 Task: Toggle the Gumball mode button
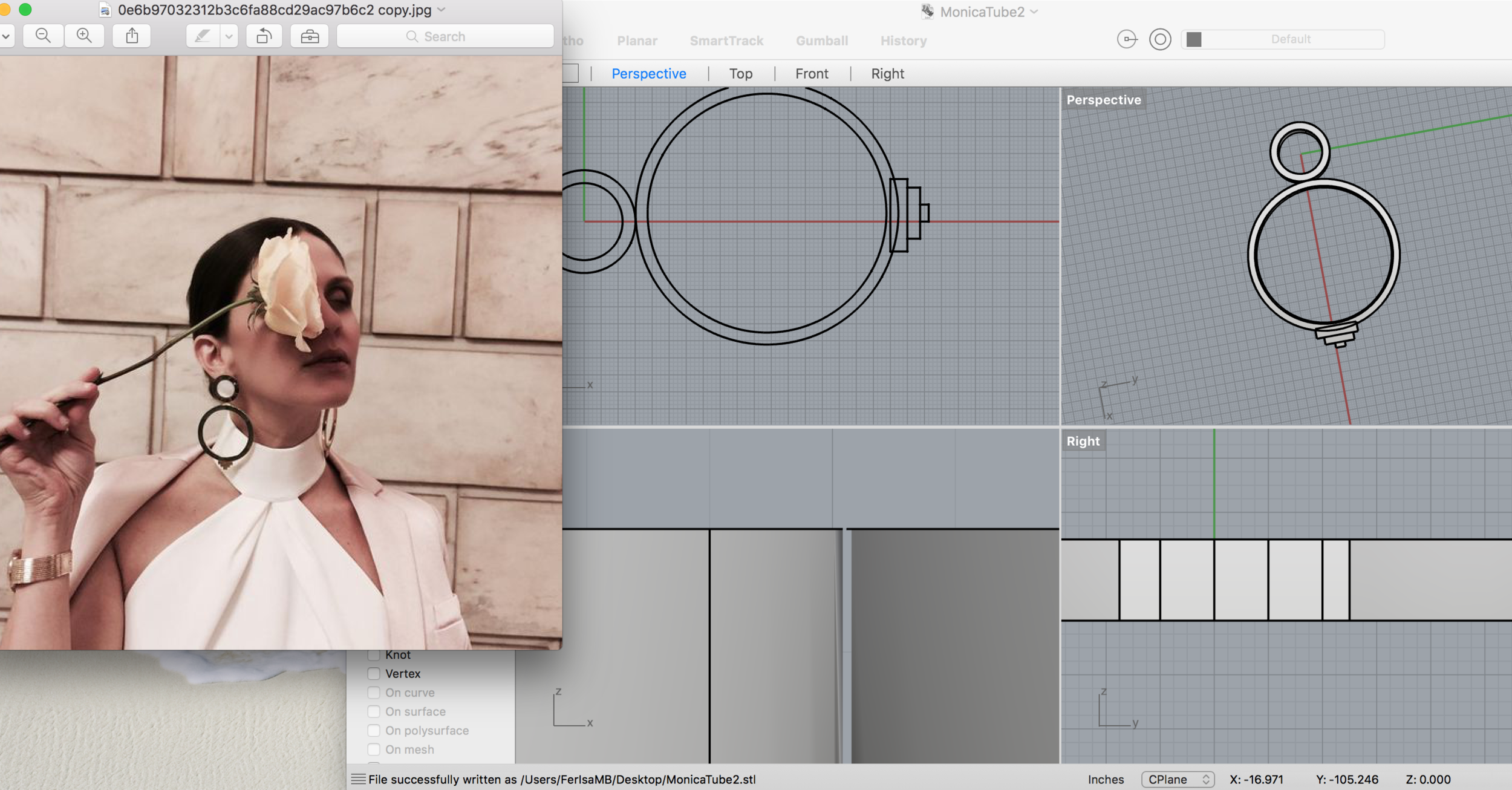(822, 41)
